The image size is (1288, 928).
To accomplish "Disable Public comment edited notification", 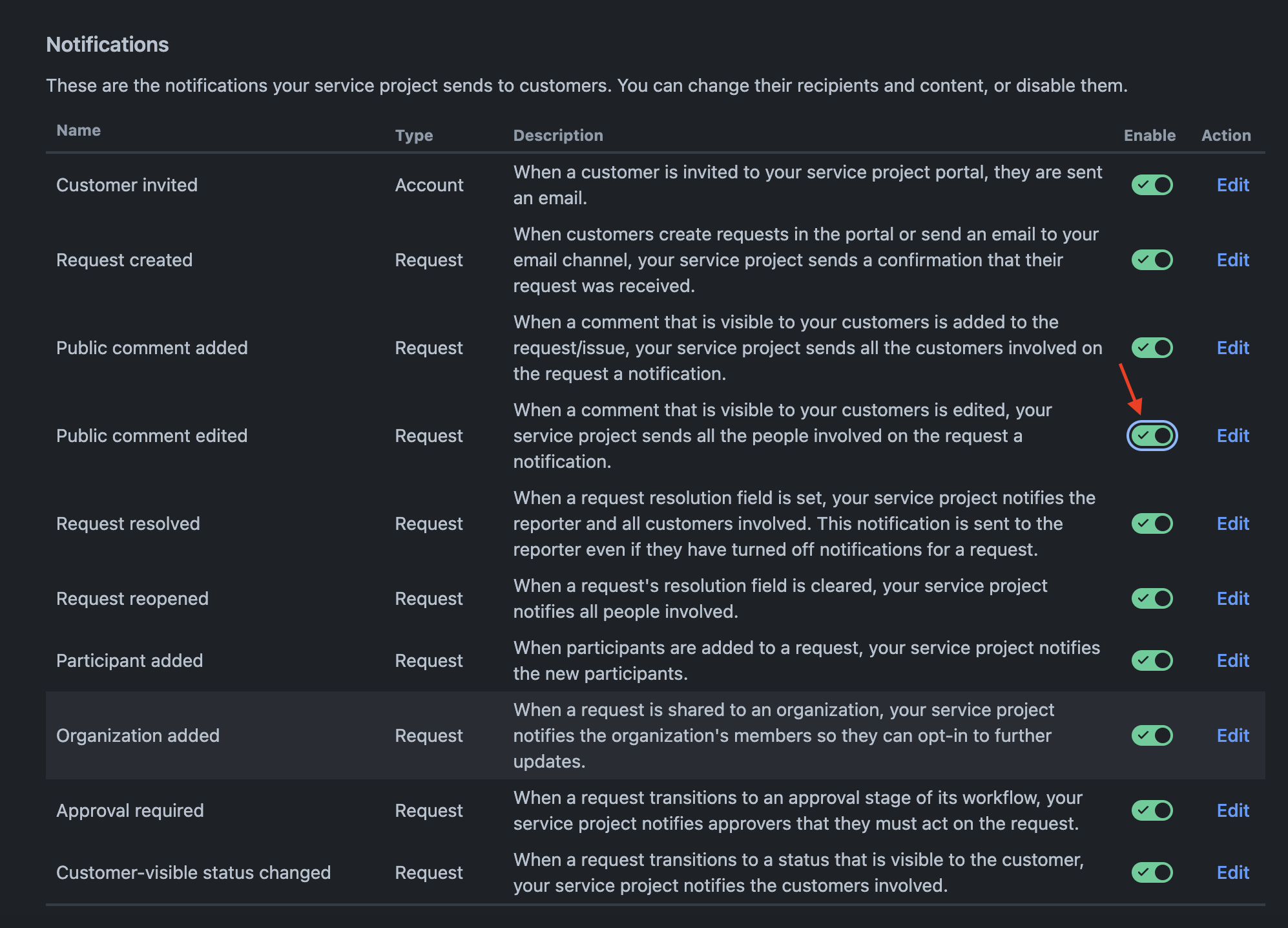I will click(x=1152, y=436).
